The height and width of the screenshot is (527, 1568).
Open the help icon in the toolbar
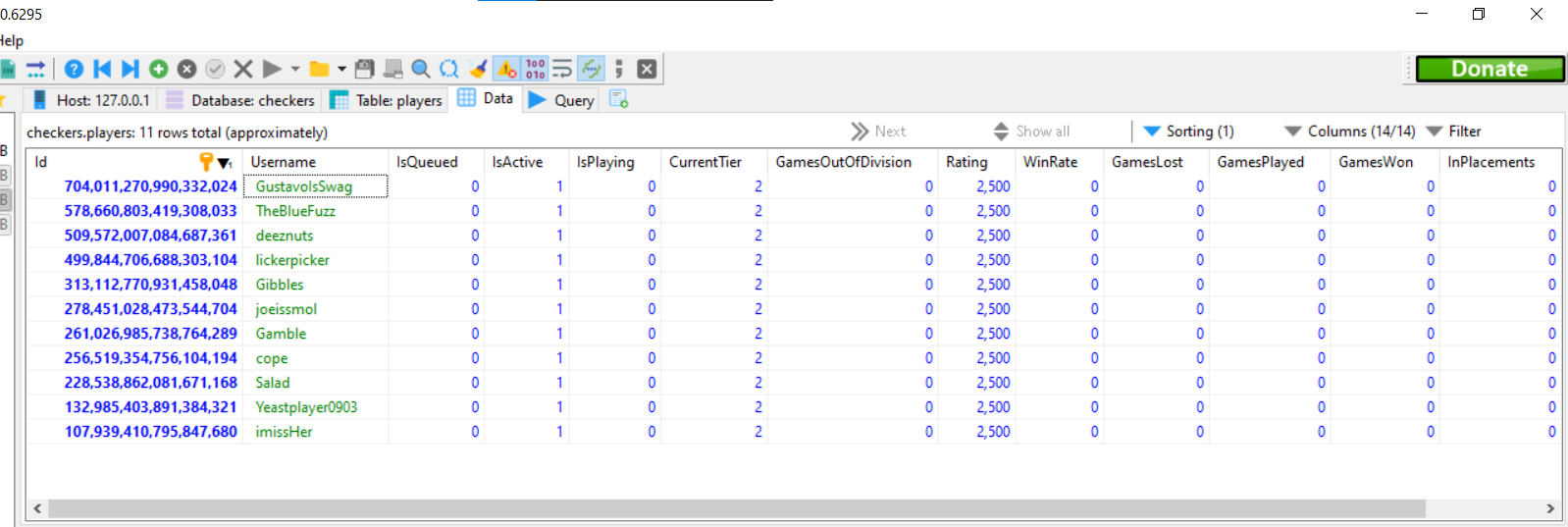point(74,69)
